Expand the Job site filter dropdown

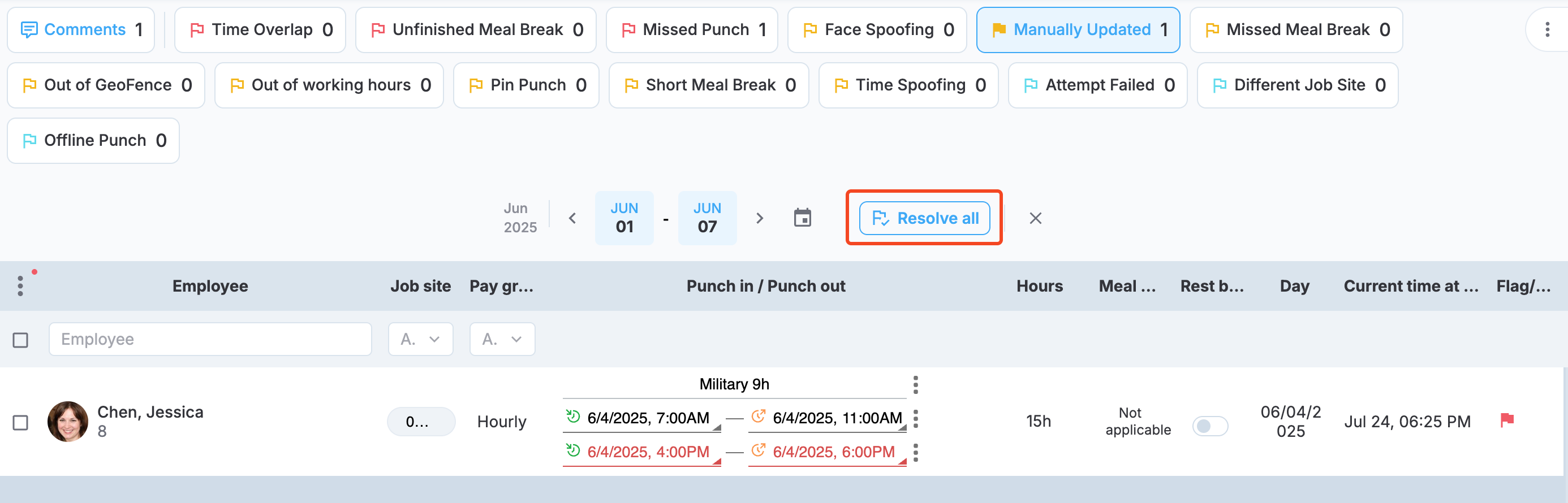[x=421, y=340]
